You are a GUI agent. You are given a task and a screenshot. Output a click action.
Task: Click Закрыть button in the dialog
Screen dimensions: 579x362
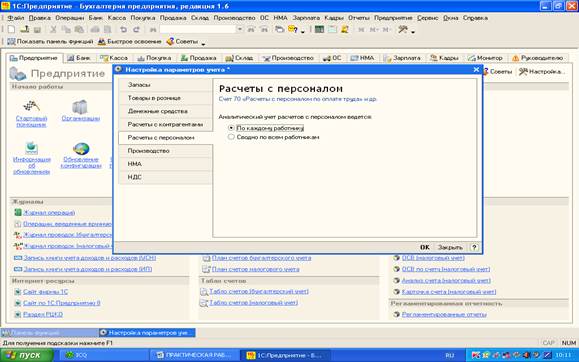pos(450,247)
